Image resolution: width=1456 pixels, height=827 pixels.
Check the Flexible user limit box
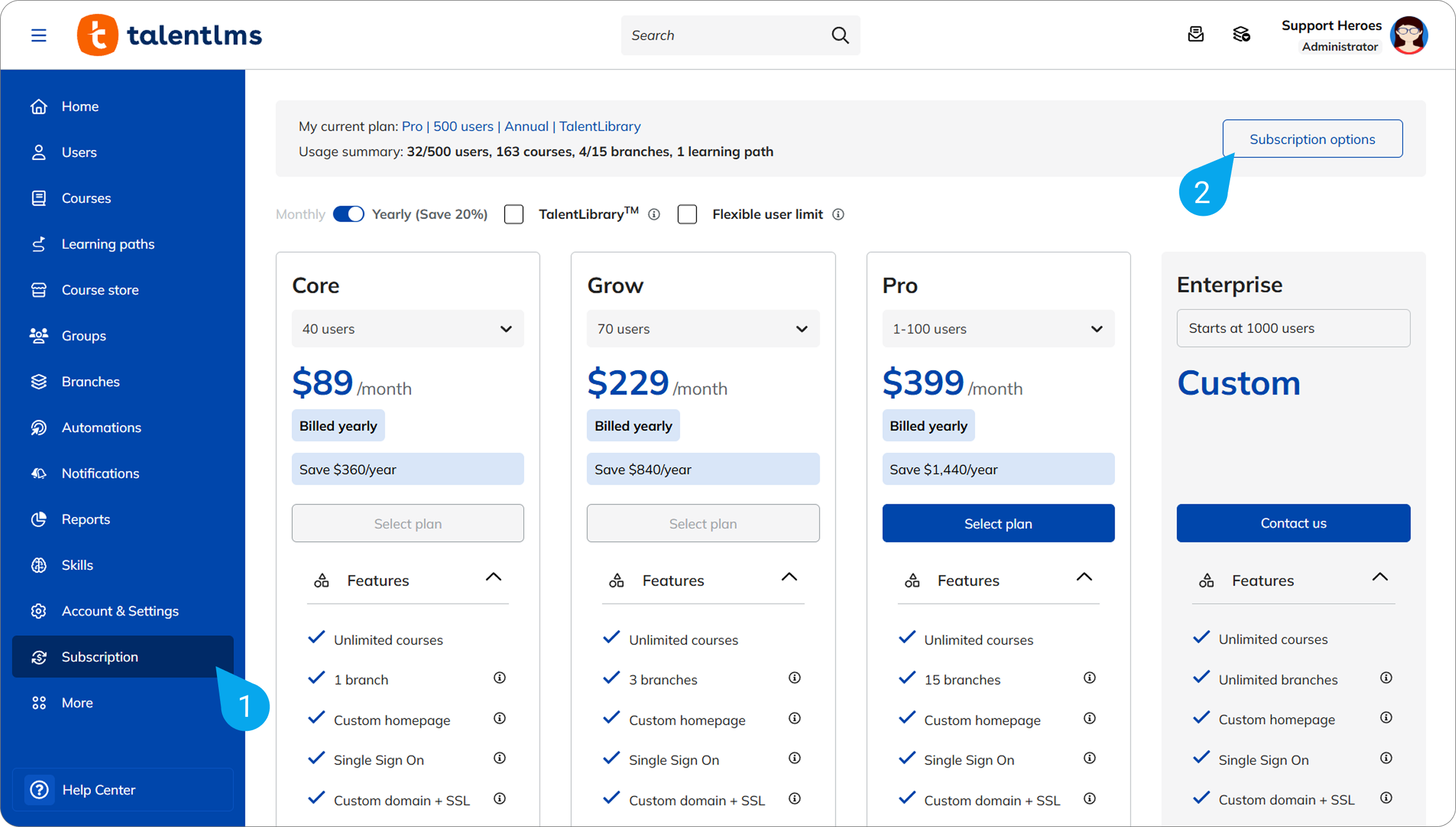tap(687, 215)
